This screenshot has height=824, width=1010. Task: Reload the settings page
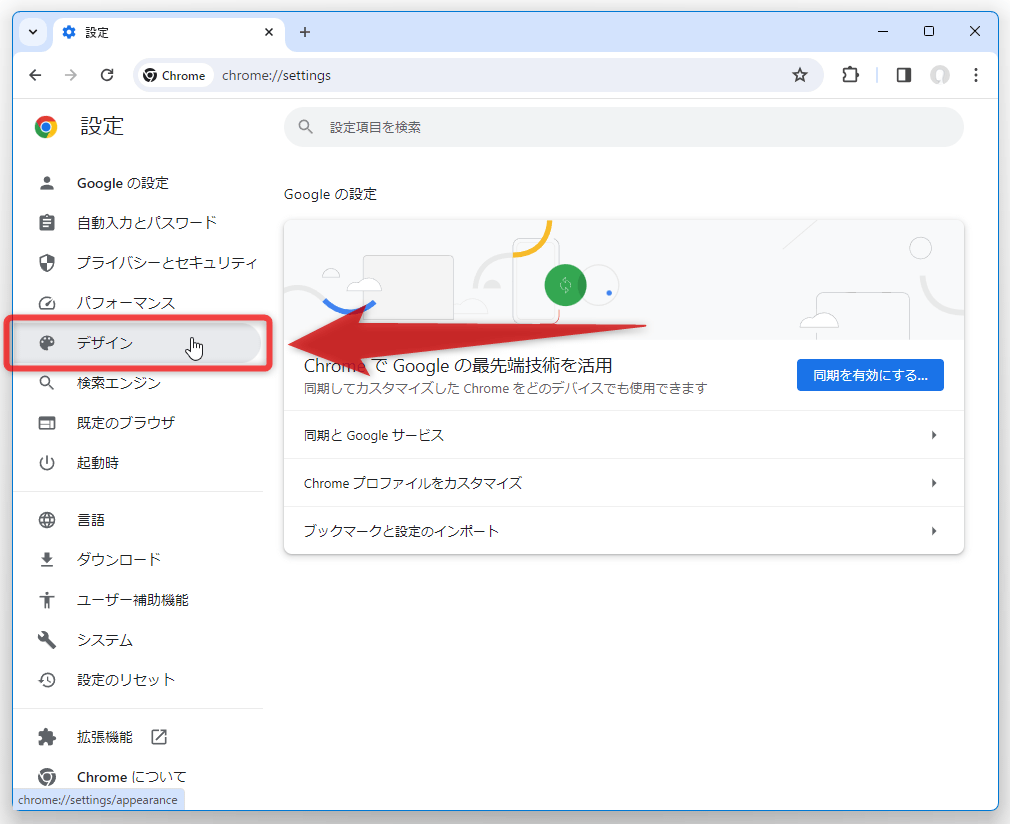[107, 75]
